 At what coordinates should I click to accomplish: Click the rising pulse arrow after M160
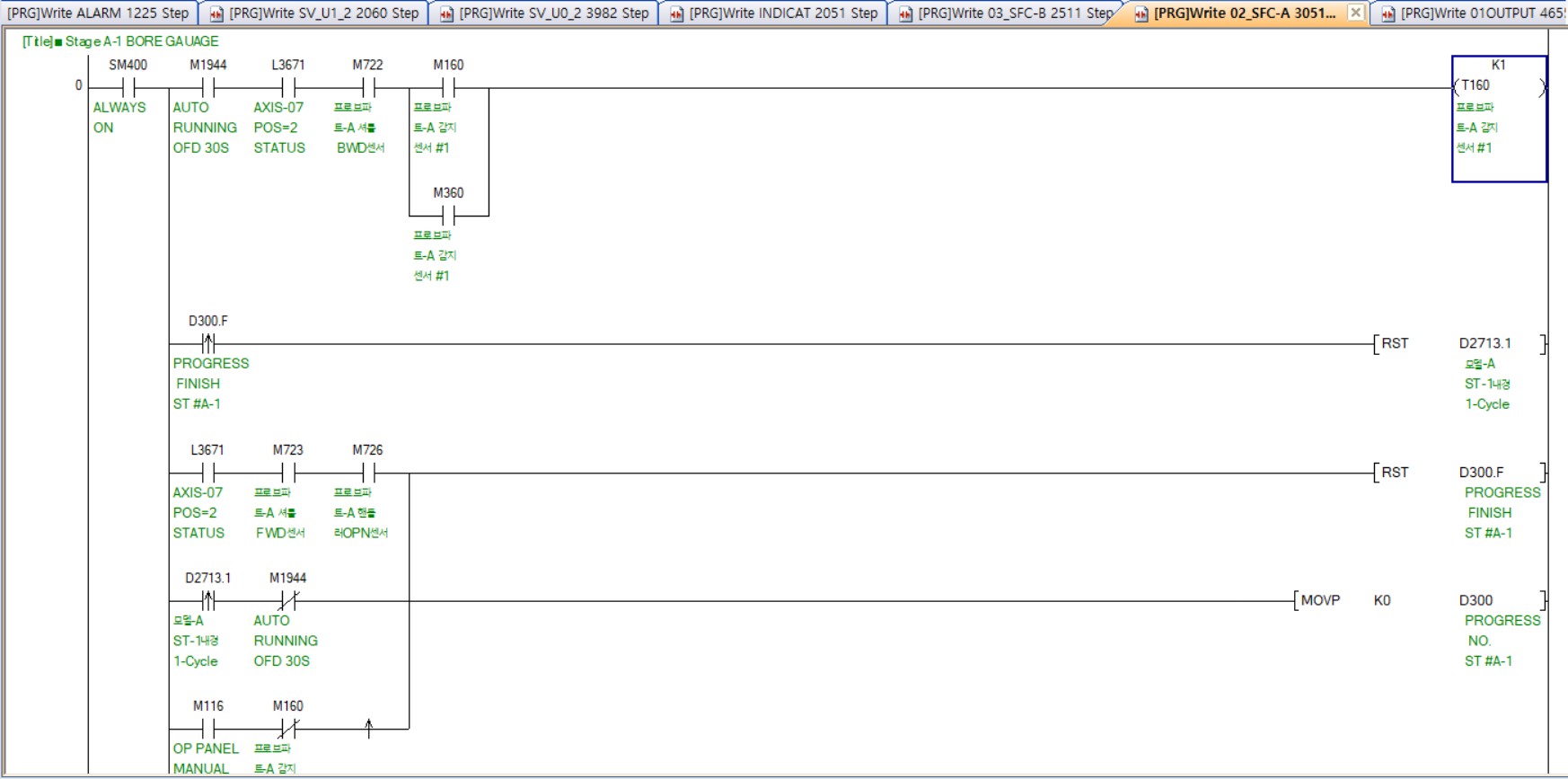point(368,728)
